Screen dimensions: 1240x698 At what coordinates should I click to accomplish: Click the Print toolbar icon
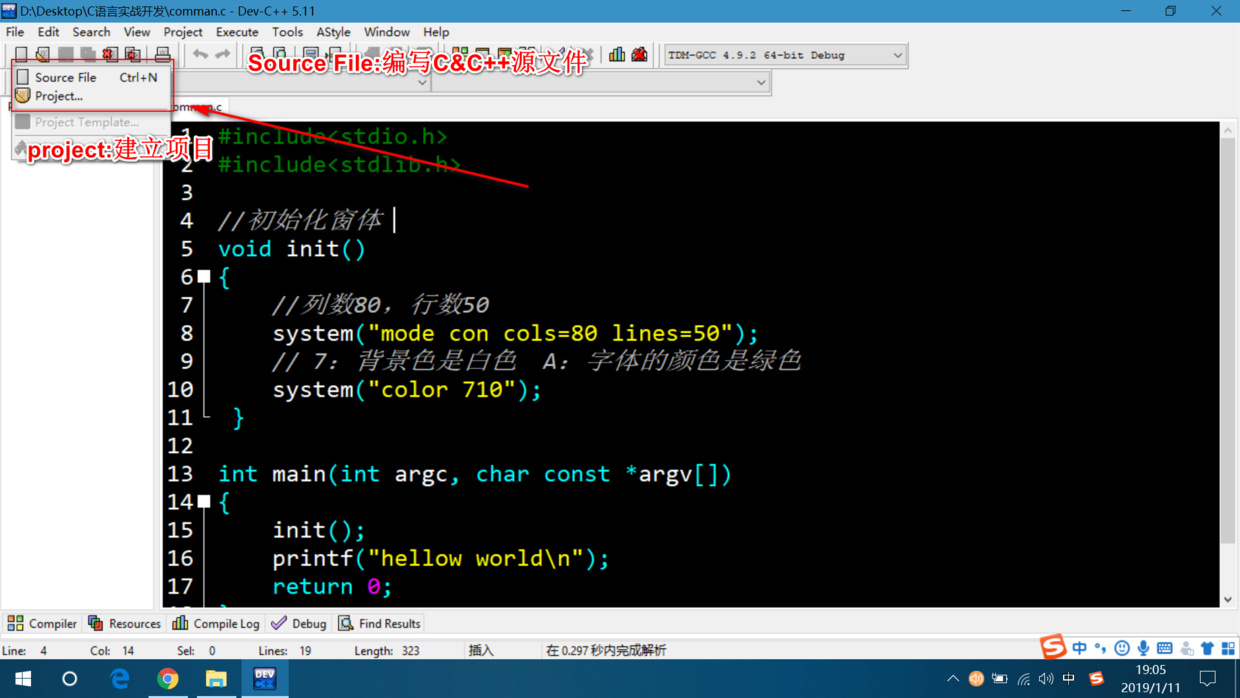(x=162, y=54)
